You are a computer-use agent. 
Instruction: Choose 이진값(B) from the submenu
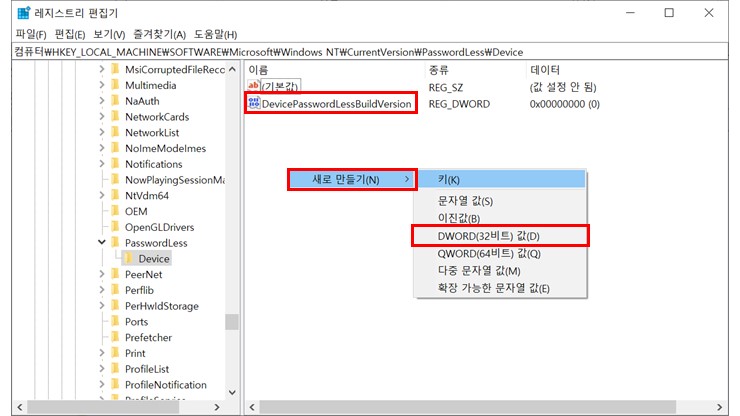[500, 219]
